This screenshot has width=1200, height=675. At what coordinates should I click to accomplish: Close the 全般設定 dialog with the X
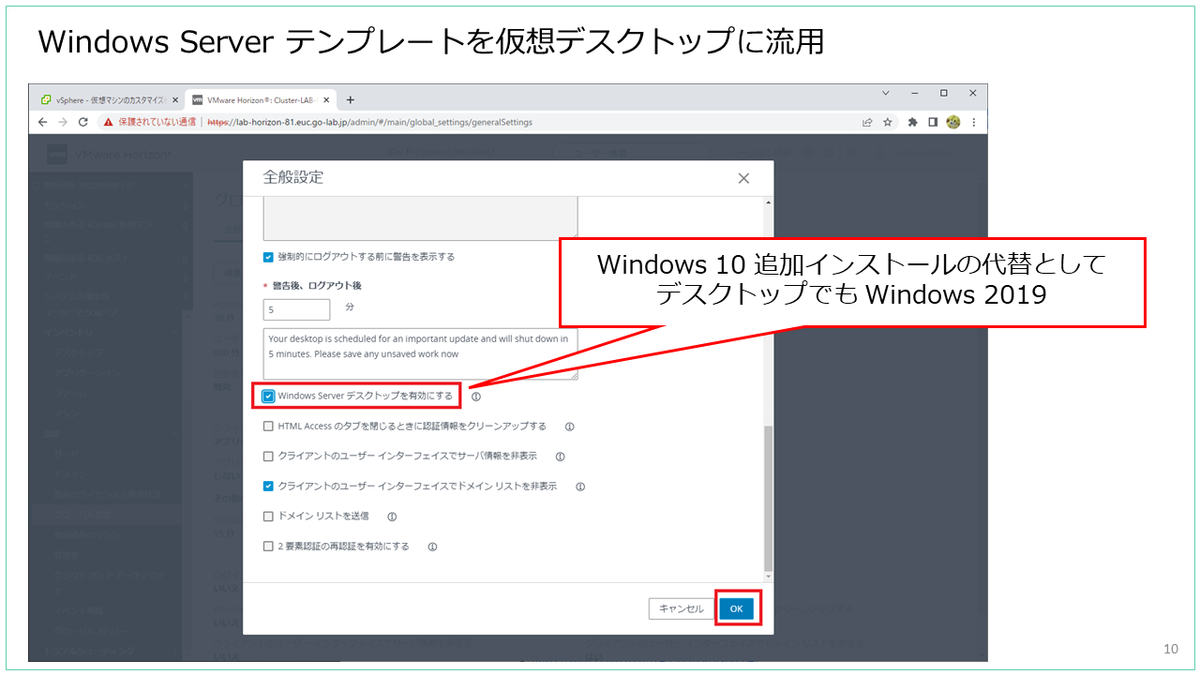click(743, 178)
